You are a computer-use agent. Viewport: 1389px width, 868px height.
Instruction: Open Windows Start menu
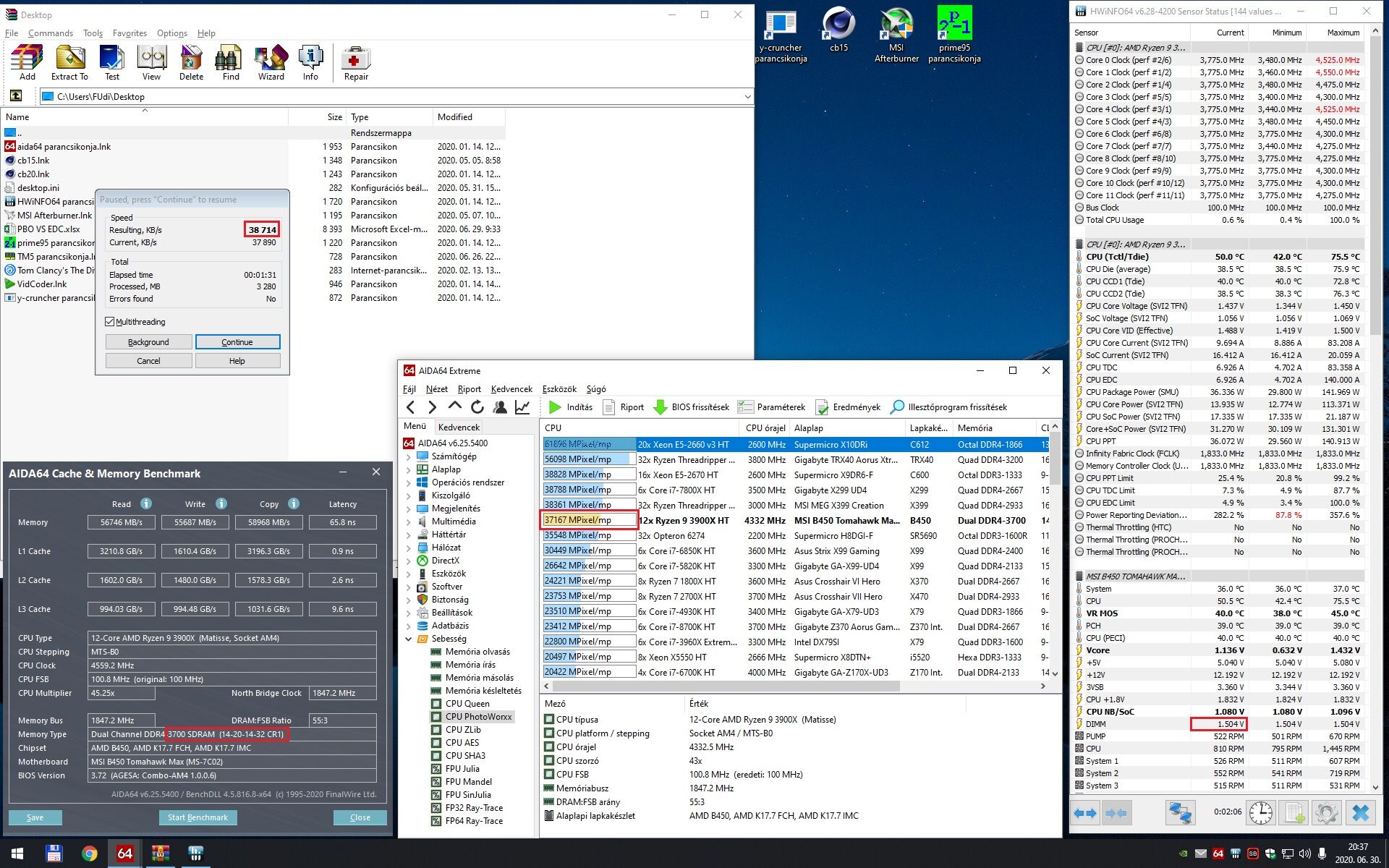17,854
